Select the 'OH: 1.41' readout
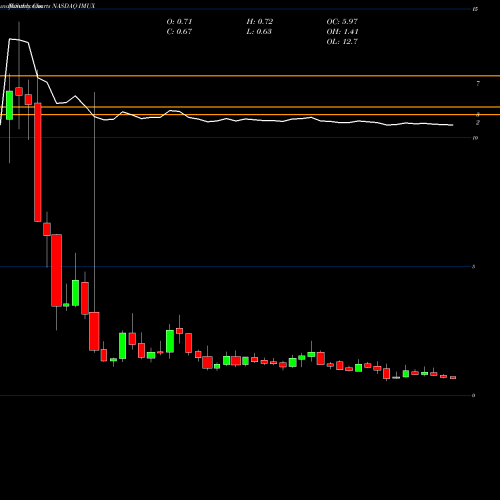 342,32
